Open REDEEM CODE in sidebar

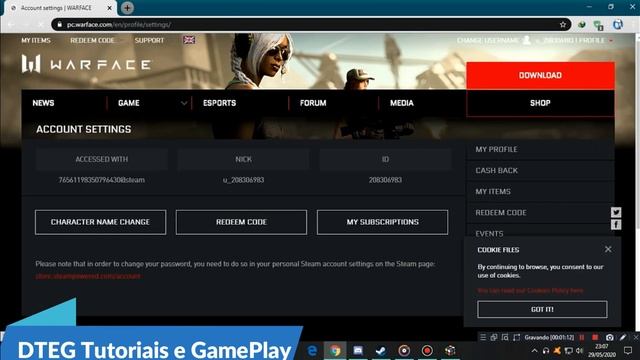(x=501, y=213)
